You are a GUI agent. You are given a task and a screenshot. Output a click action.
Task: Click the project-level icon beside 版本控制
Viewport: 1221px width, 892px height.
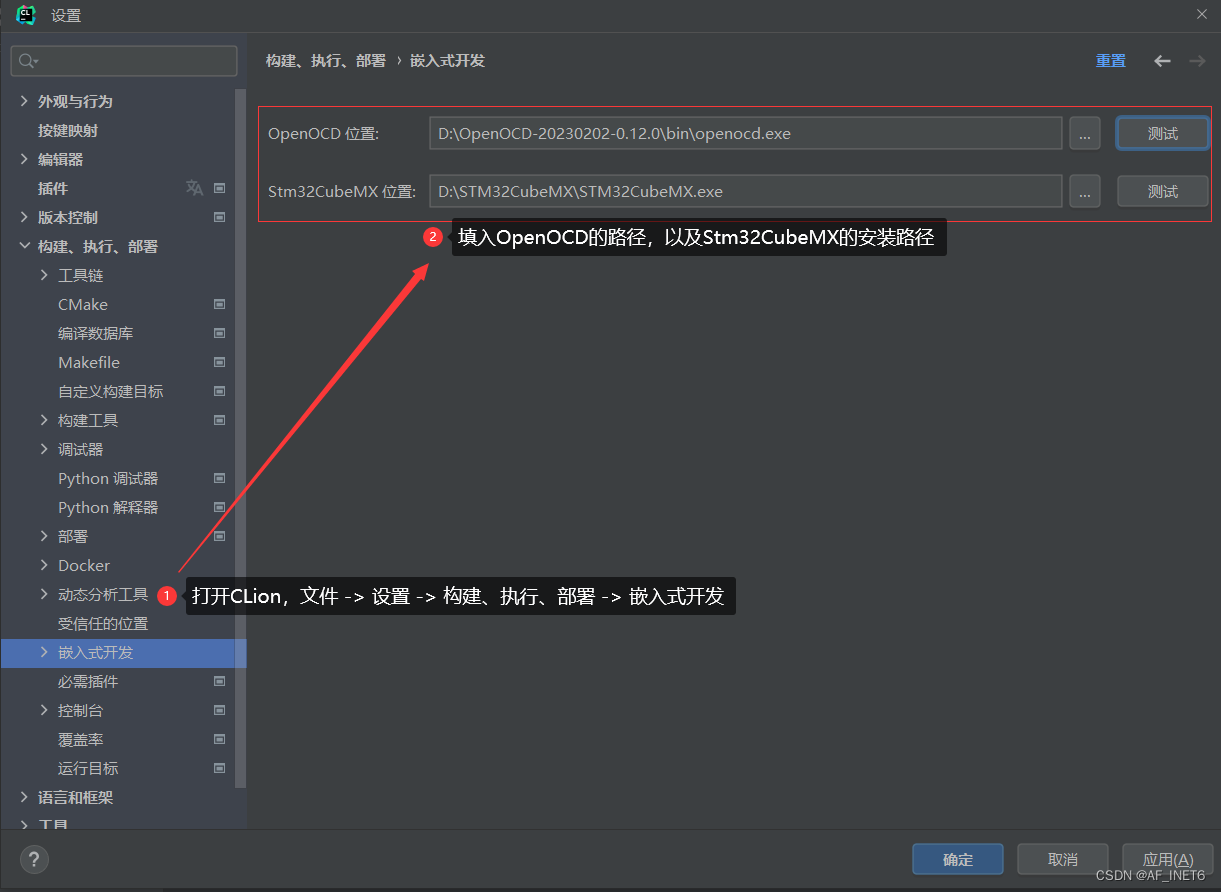(220, 217)
